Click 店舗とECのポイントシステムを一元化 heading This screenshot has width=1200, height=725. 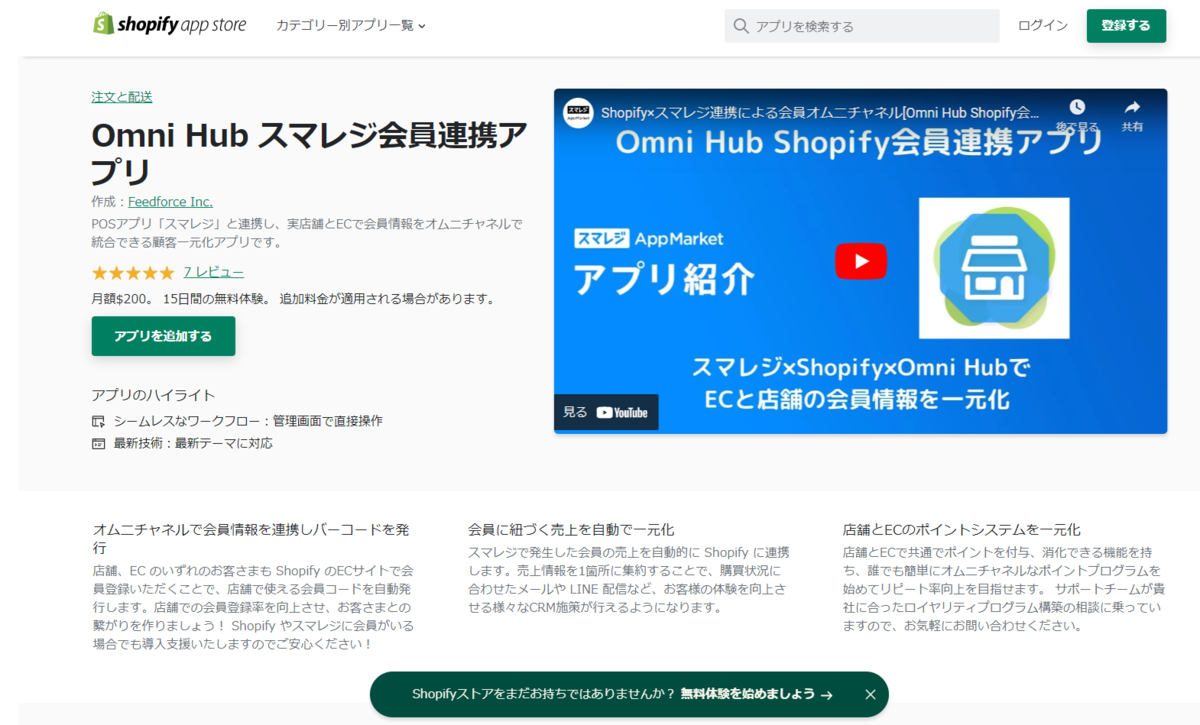[x=962, y=530]
